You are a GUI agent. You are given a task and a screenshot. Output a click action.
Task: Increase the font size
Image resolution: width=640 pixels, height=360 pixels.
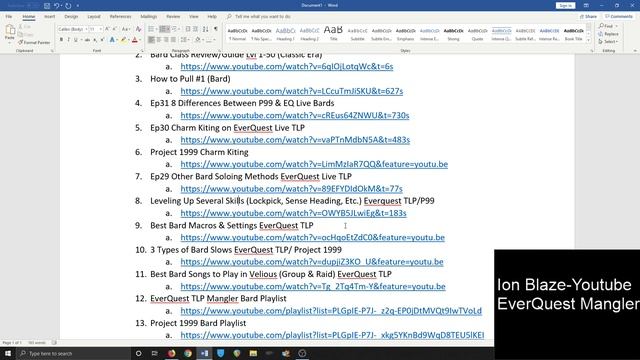coord(107,29)
